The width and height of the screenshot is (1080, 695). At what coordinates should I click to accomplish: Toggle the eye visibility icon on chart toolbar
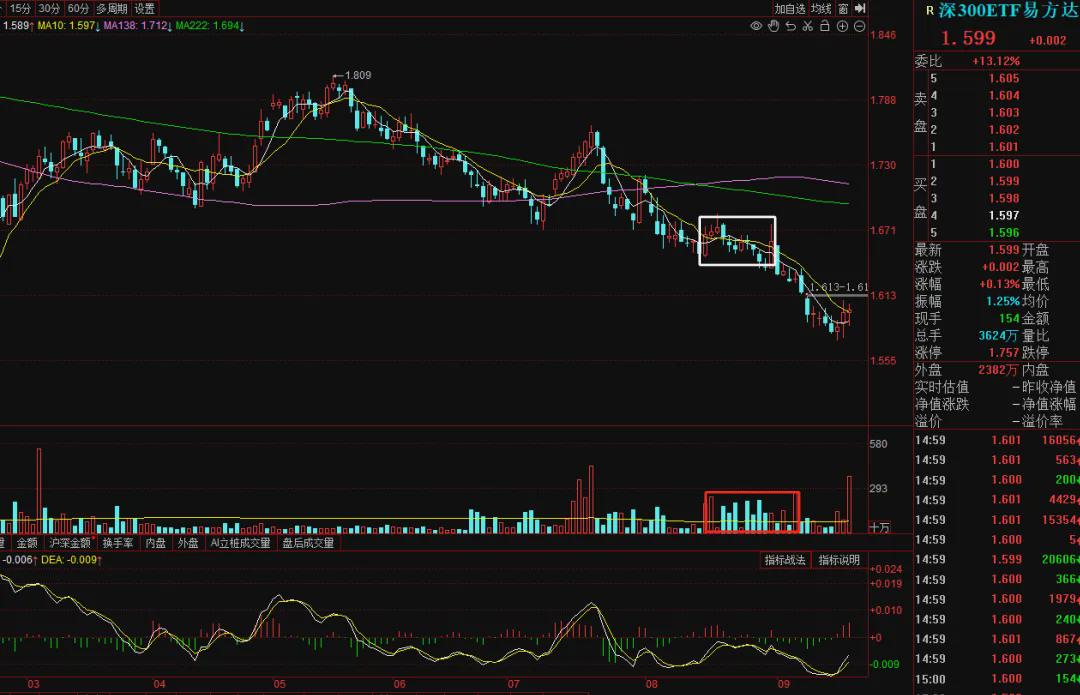tap(756, 26)
